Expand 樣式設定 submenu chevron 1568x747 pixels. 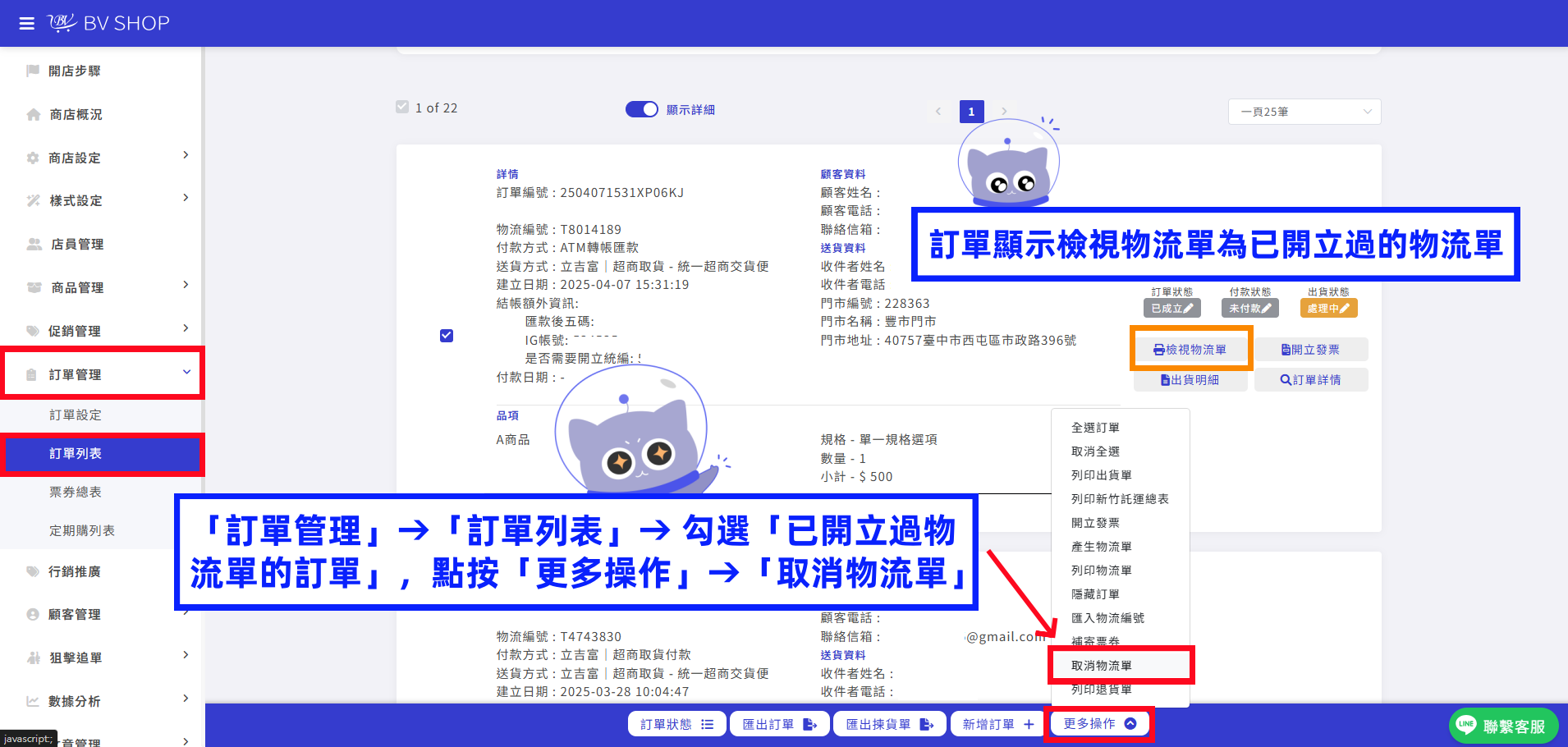pyautogui.click(x=186, y=198)
